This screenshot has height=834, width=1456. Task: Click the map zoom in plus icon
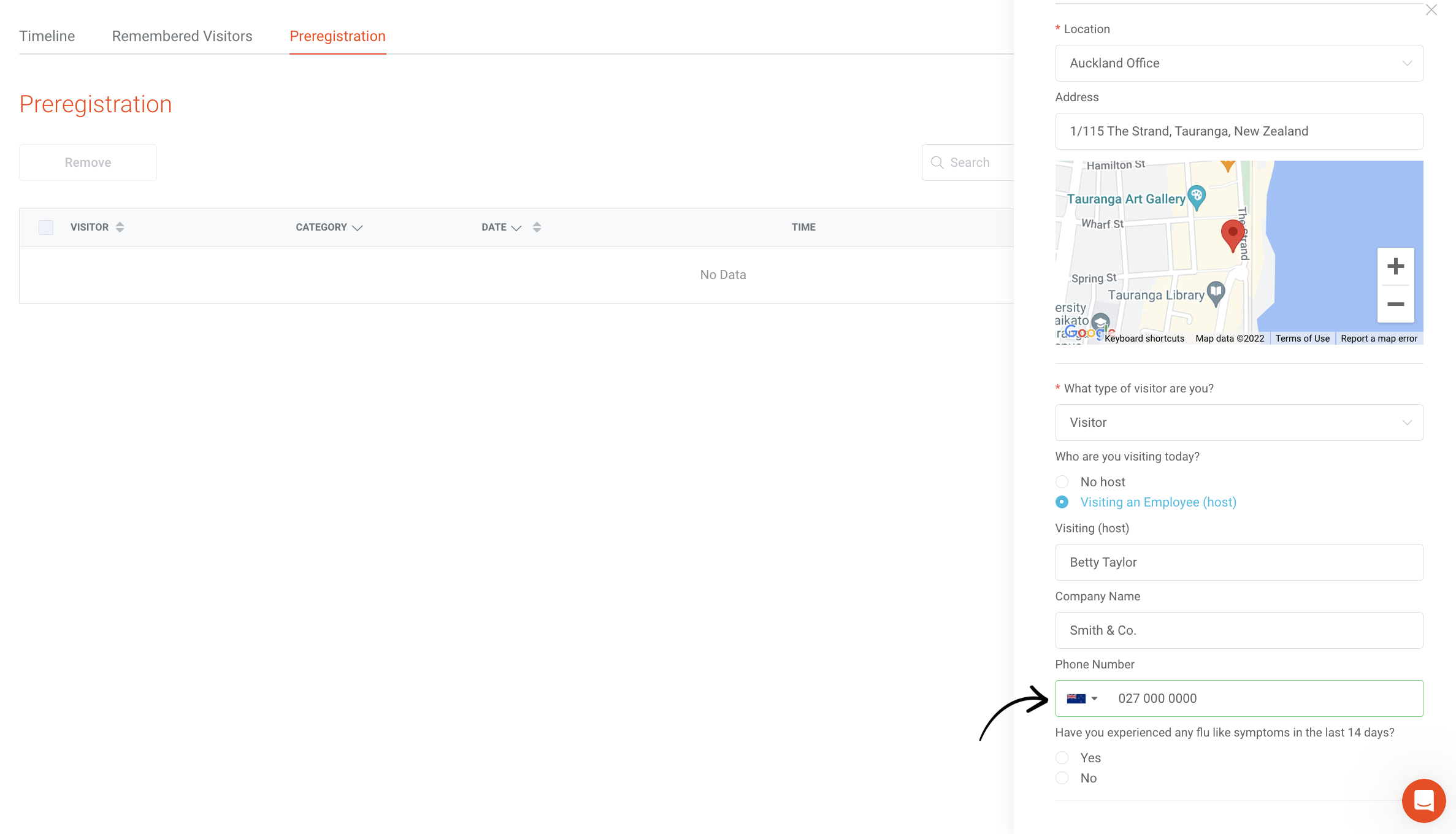pos(1395,266)
